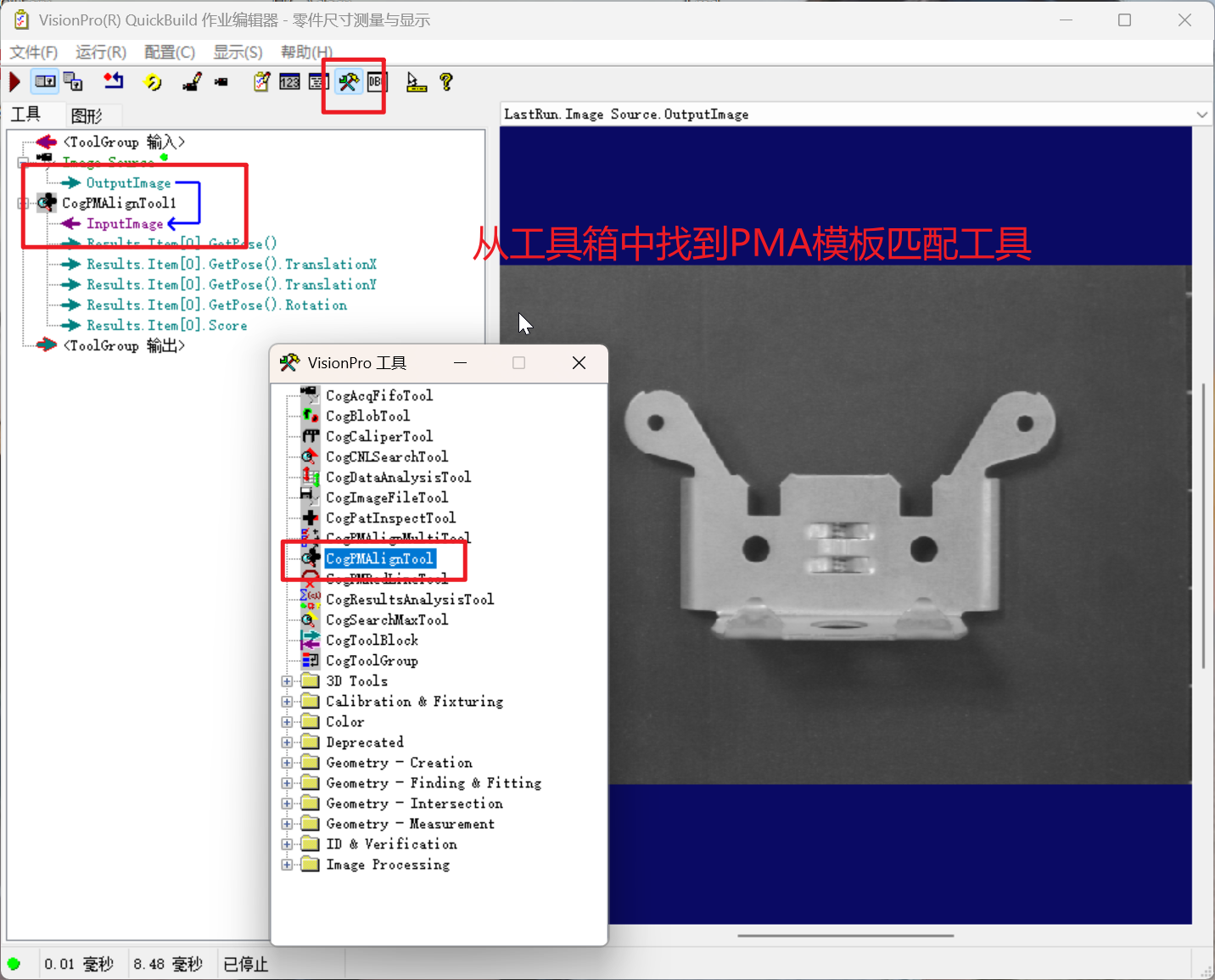Viewport: 1215px width, 980px height.
Task: Select the <ToolGroup 输入> tree node
Action: point(124,142)
